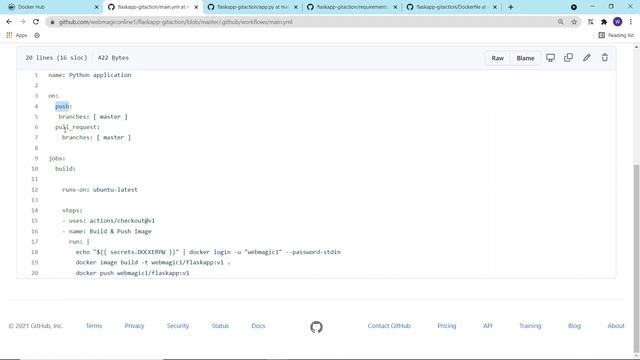Close the Docker Hub tab

tap(96, 7)
